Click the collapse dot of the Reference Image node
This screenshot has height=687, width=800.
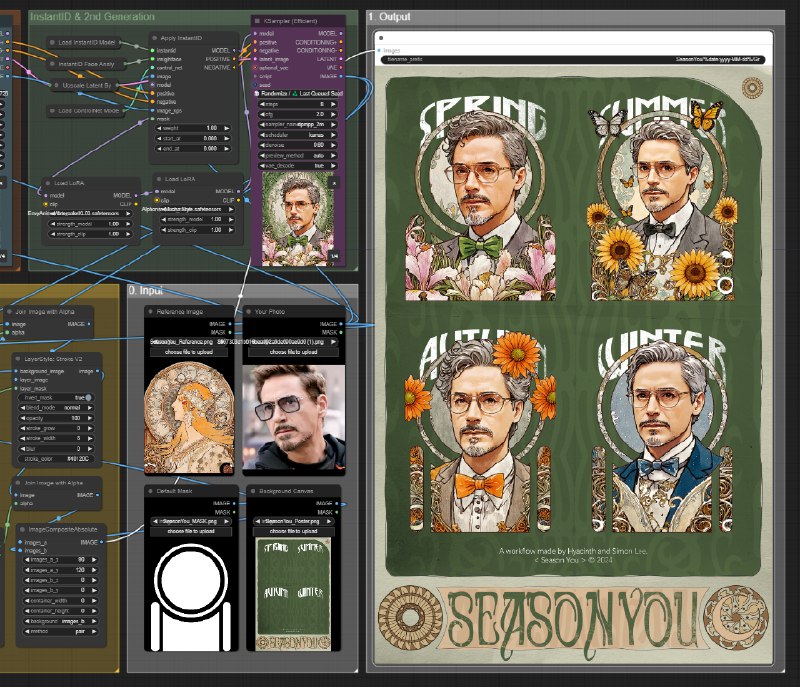[150, 311]
